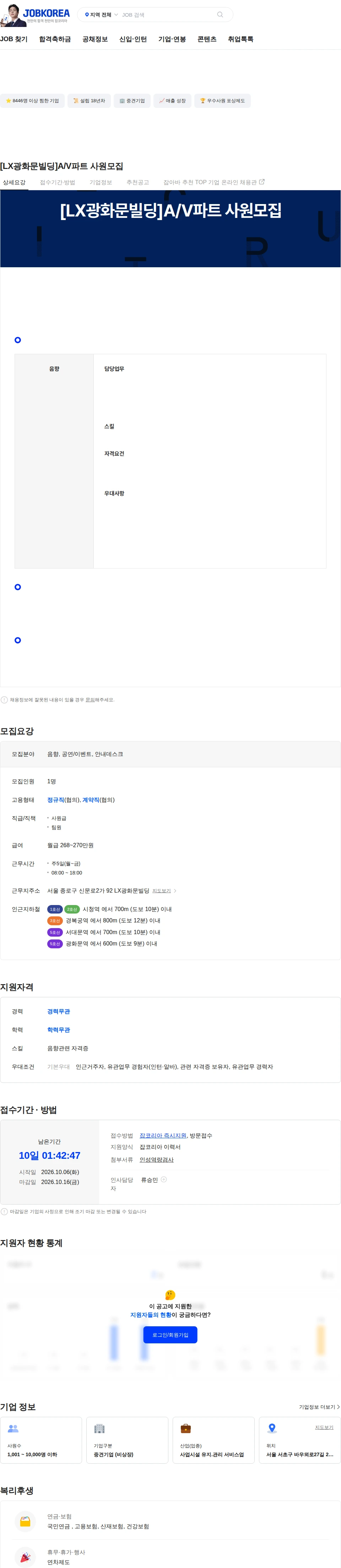341x1568 pixels.
Task: Click the thinking face emoji icon
Action: pyautogui.click(x=170, y=1295)
